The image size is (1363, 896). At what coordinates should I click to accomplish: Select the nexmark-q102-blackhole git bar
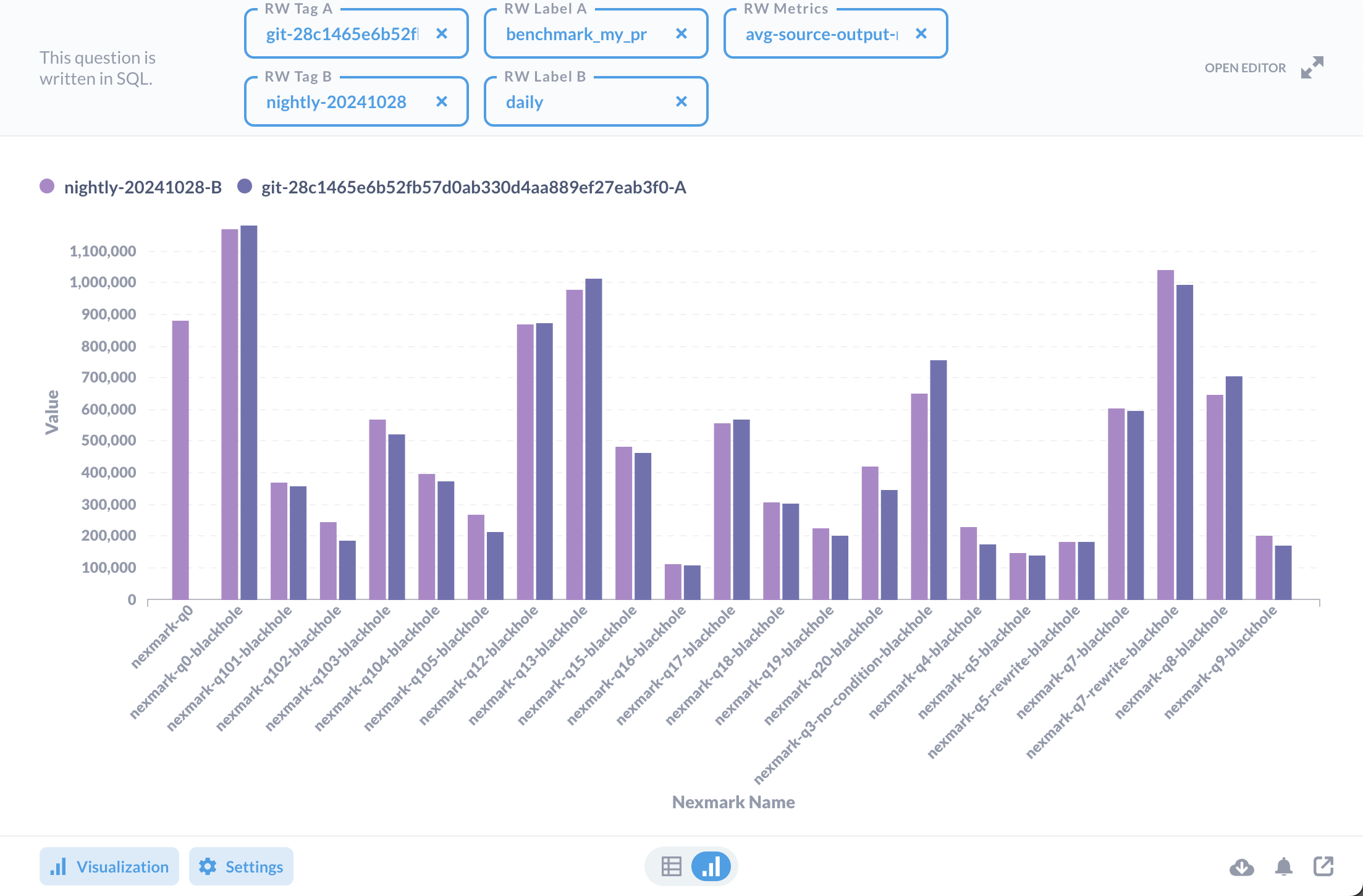[x=347, y=570]
